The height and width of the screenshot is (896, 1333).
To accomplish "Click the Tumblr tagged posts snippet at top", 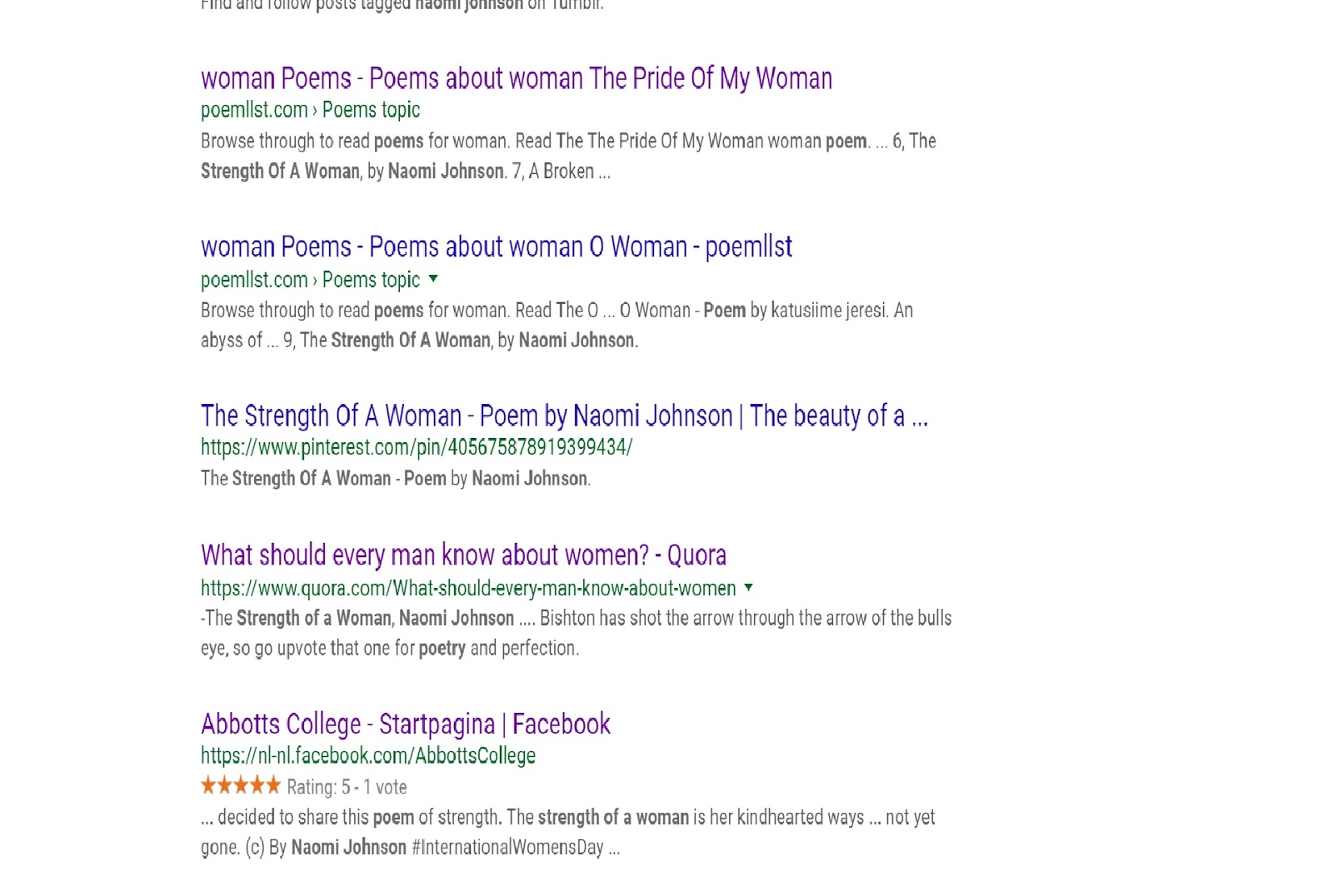I will click(402, 5).
